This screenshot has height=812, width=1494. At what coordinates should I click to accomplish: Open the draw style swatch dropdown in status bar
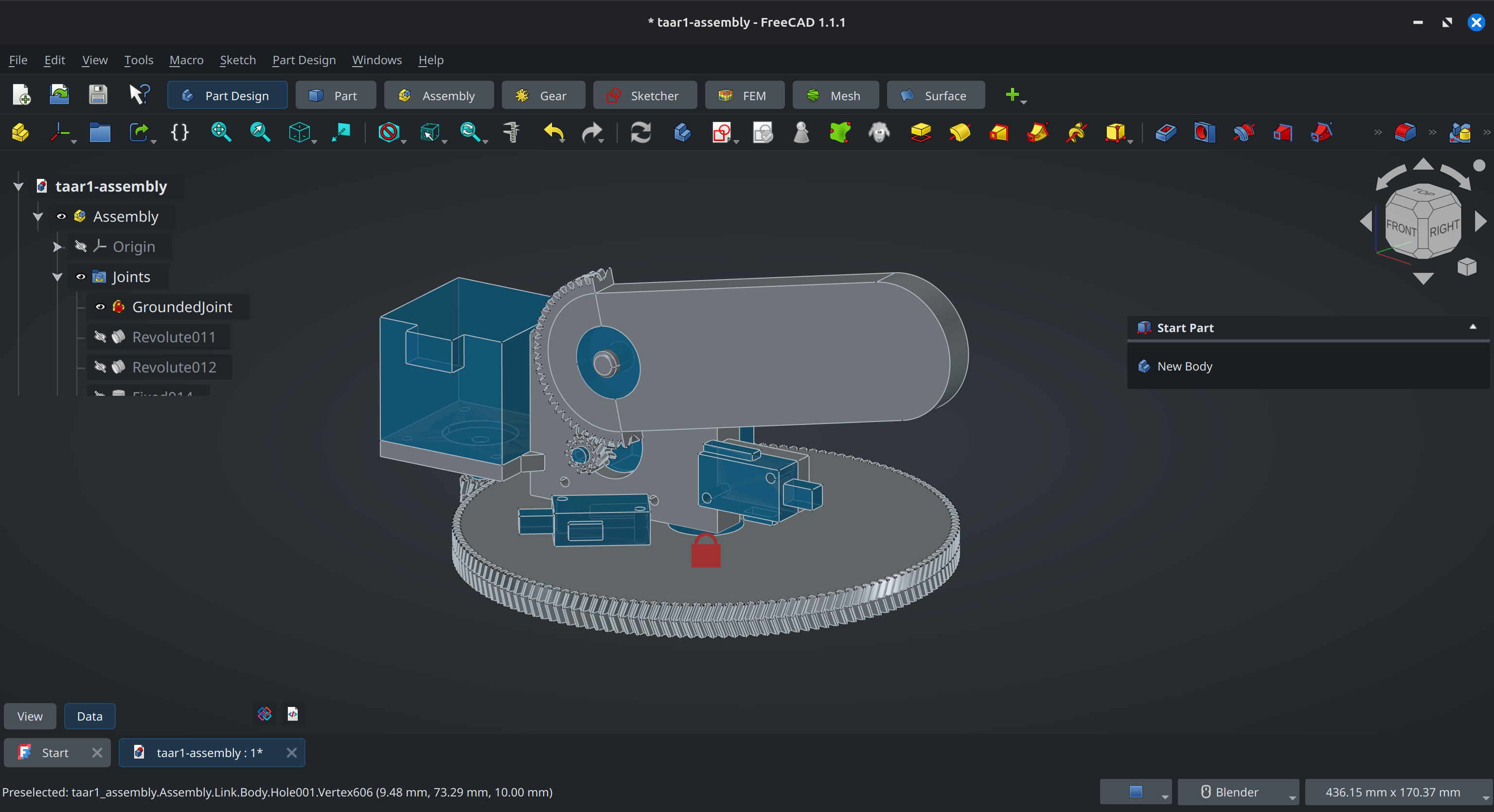[x=1136, y=792]
